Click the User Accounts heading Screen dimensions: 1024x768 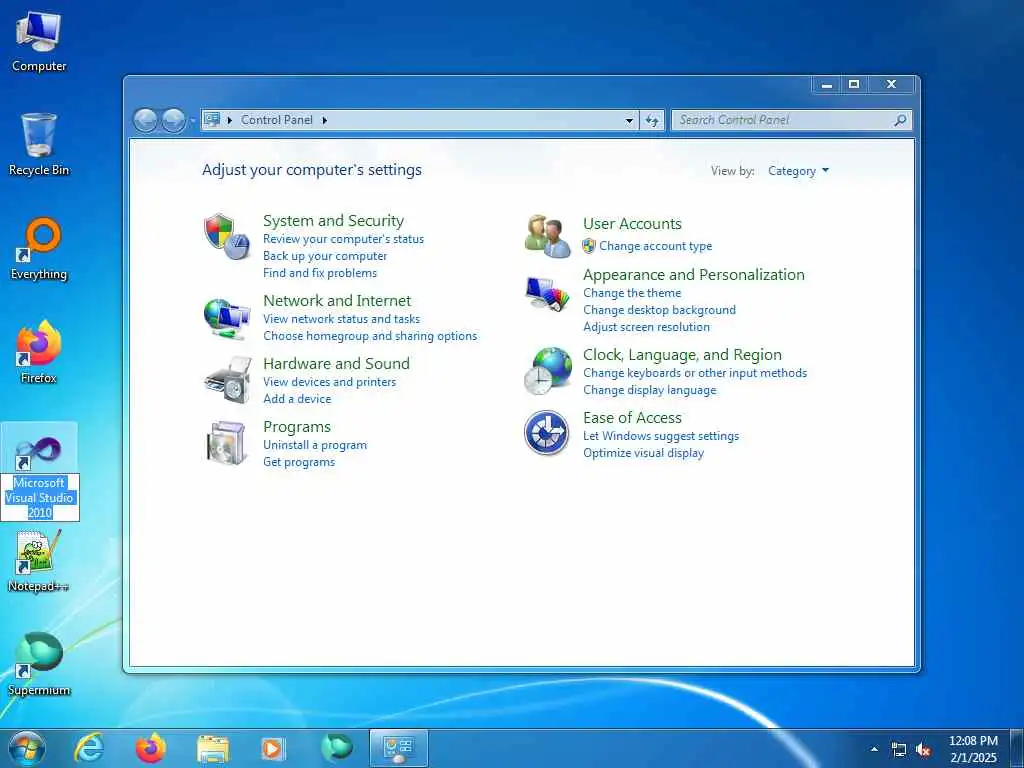point(632,224)
